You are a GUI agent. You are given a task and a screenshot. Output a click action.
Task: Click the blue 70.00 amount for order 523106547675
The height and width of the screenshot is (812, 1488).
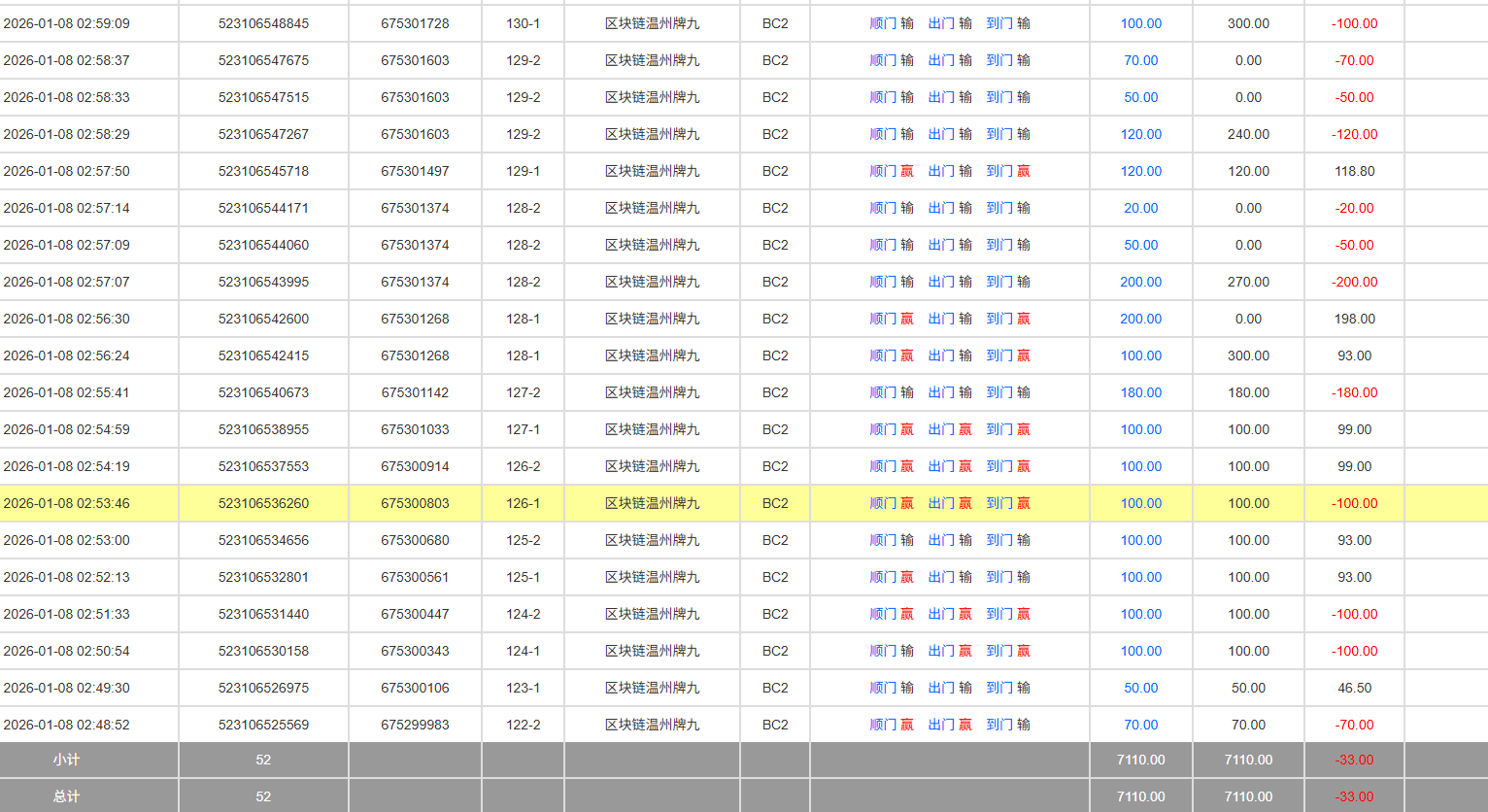click(x=1140, y=60)
